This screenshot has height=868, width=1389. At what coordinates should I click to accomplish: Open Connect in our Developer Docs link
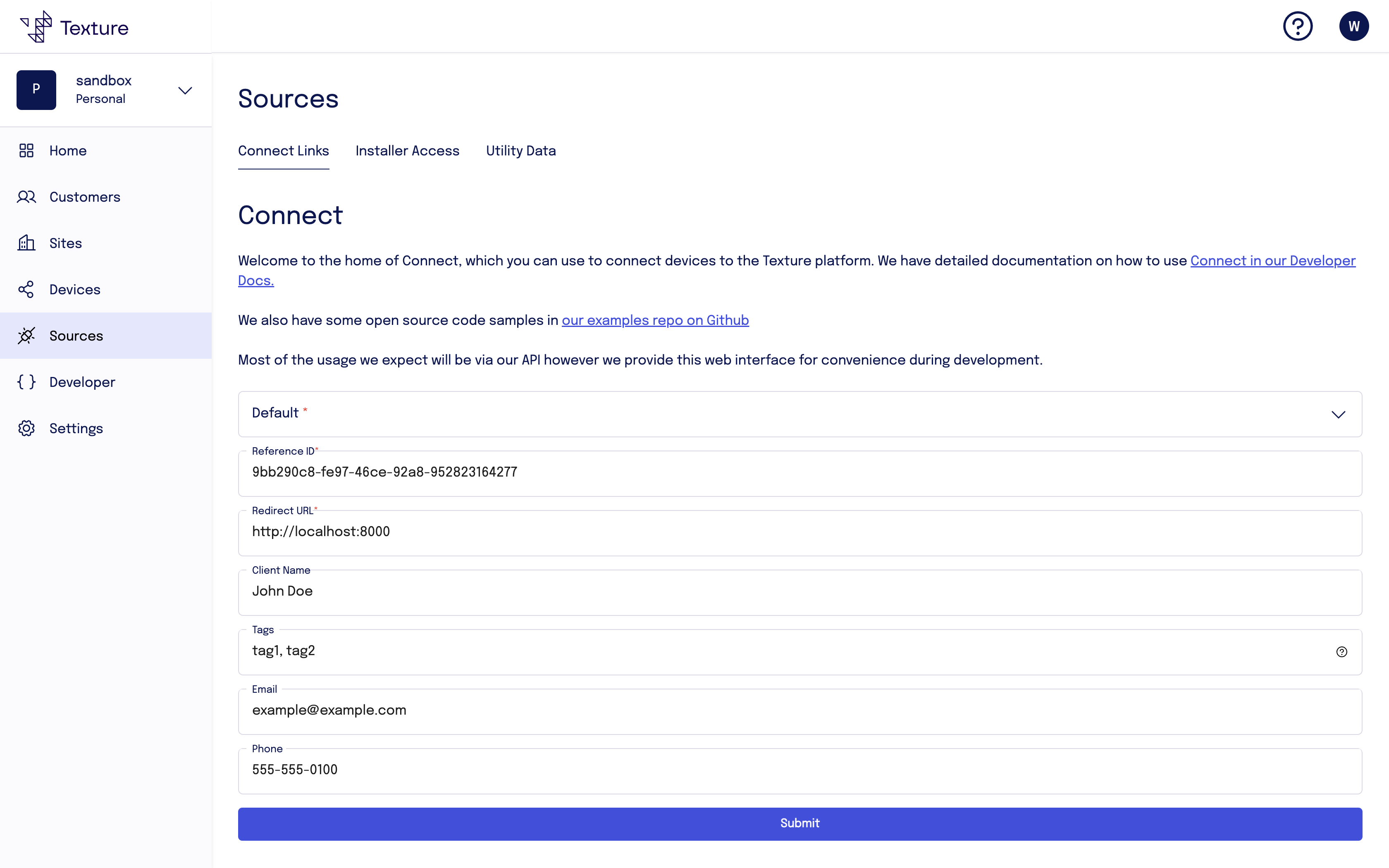pyautogui.click(x=1272, y=261)
